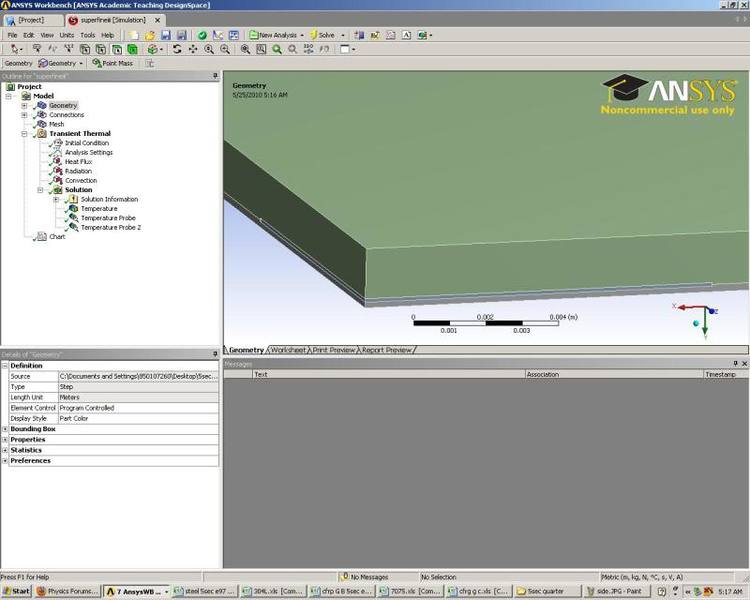This screenshot has width=750, height=600.
Task: Click the Save As toolbar icon
Action: click(181, 35)
